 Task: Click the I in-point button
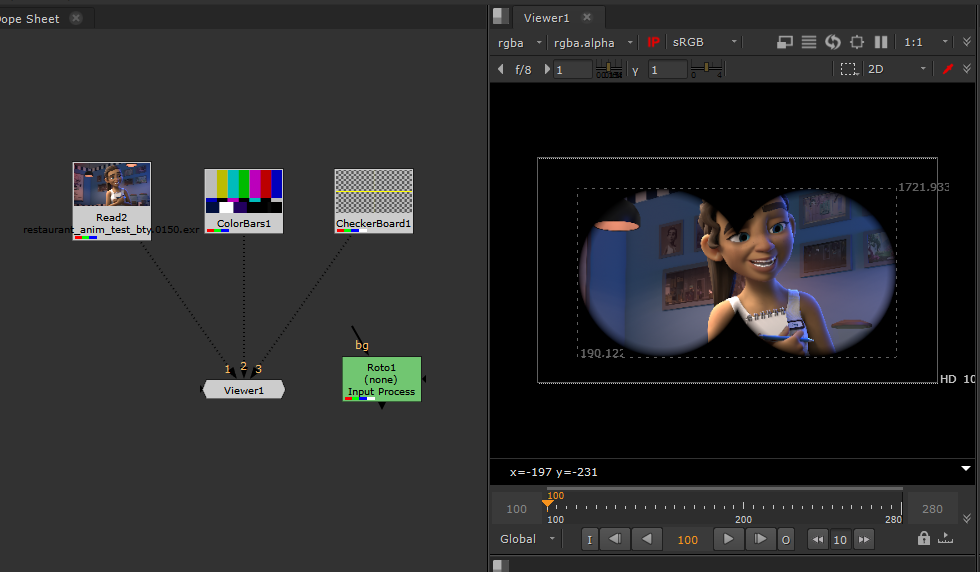coord(589,539)
